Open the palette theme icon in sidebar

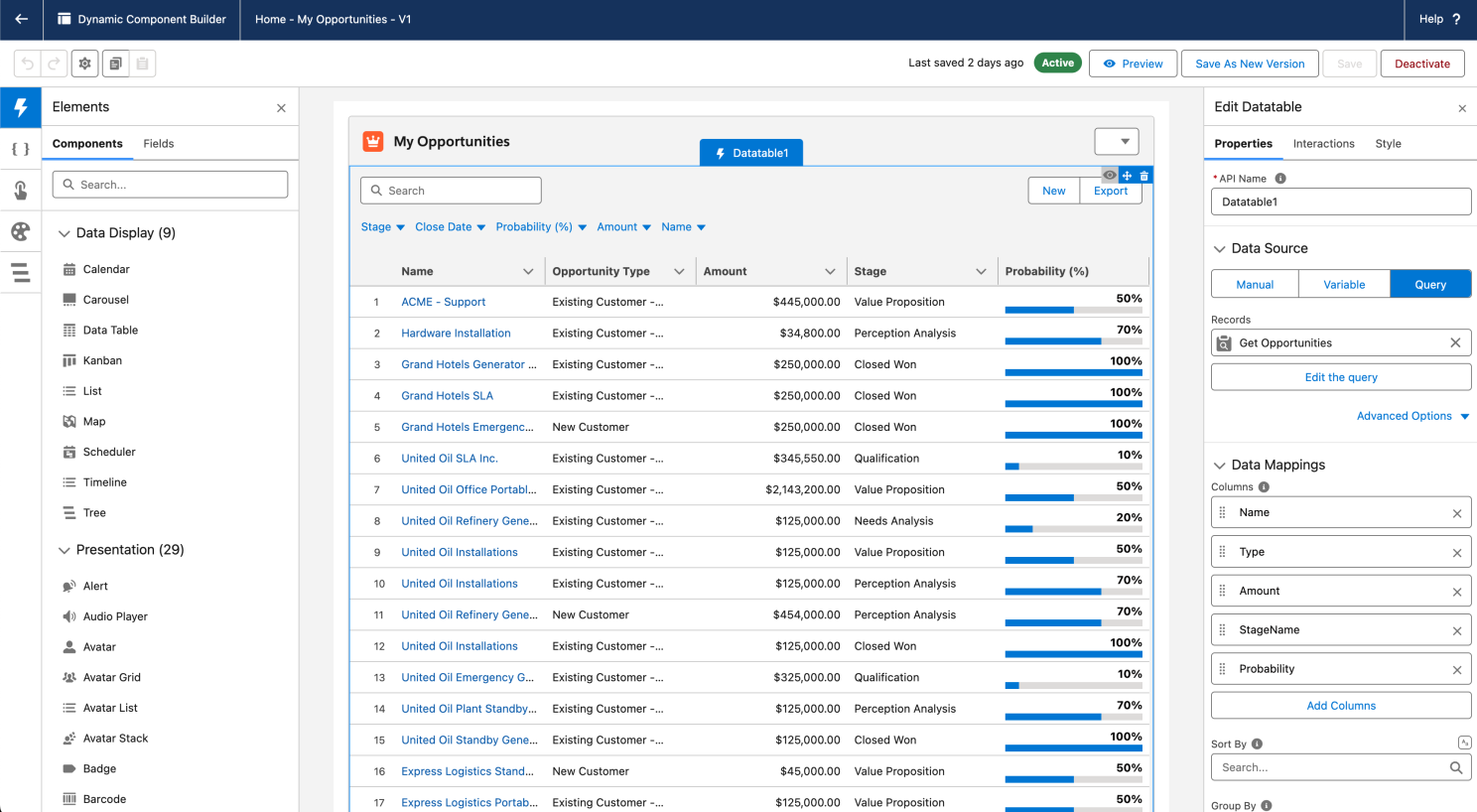(20, 231)
